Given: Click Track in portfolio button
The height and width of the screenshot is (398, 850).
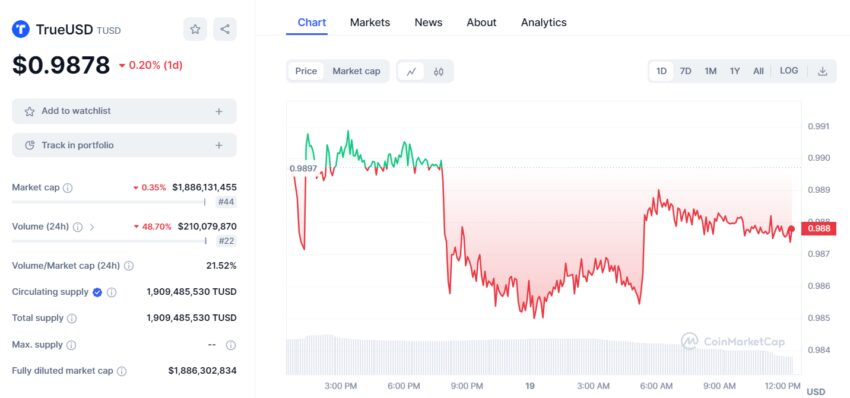Looking at the screenshot, I should [124, 145].
